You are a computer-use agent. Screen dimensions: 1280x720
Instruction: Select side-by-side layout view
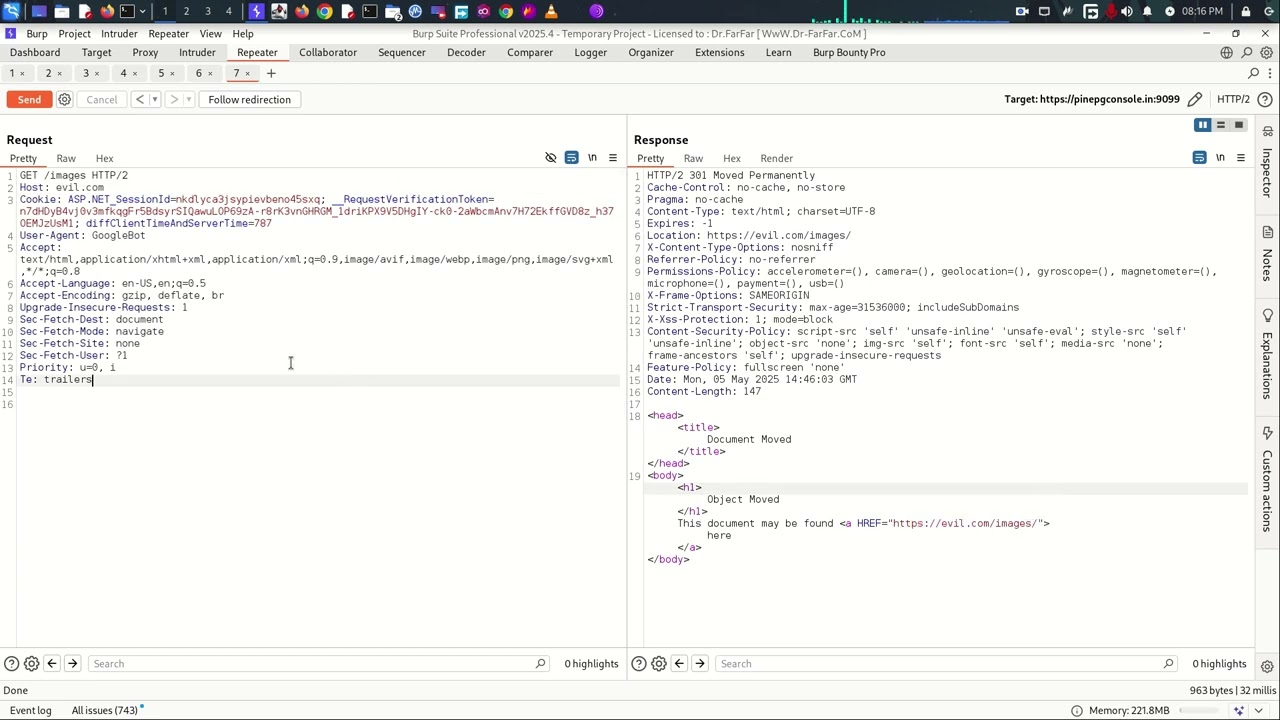1203,125
